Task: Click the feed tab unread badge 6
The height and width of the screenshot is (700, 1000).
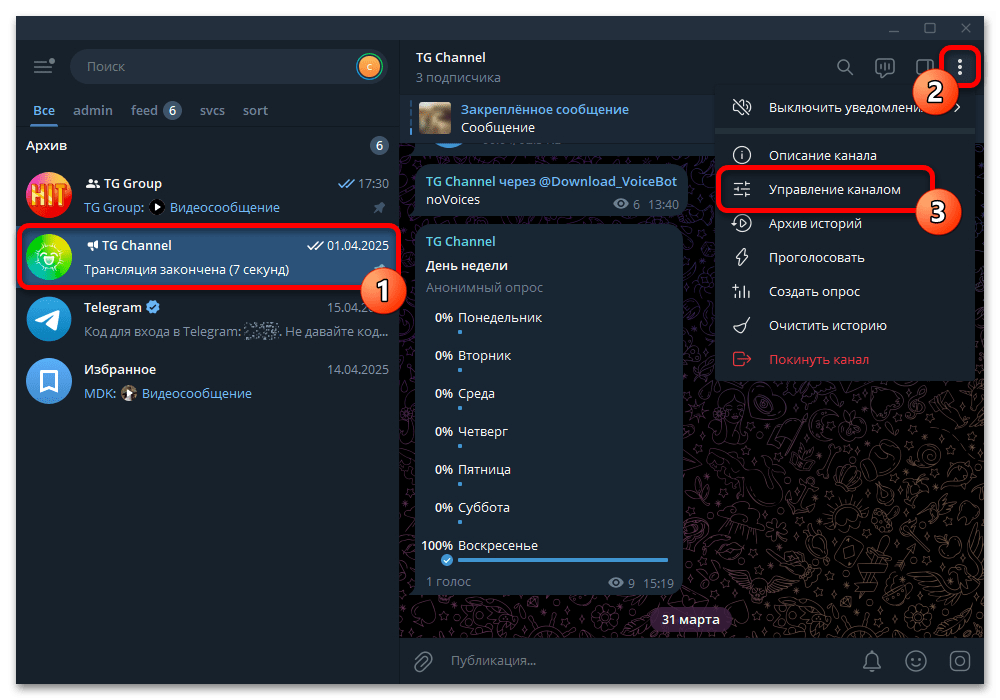Action: tap(172, 111)
